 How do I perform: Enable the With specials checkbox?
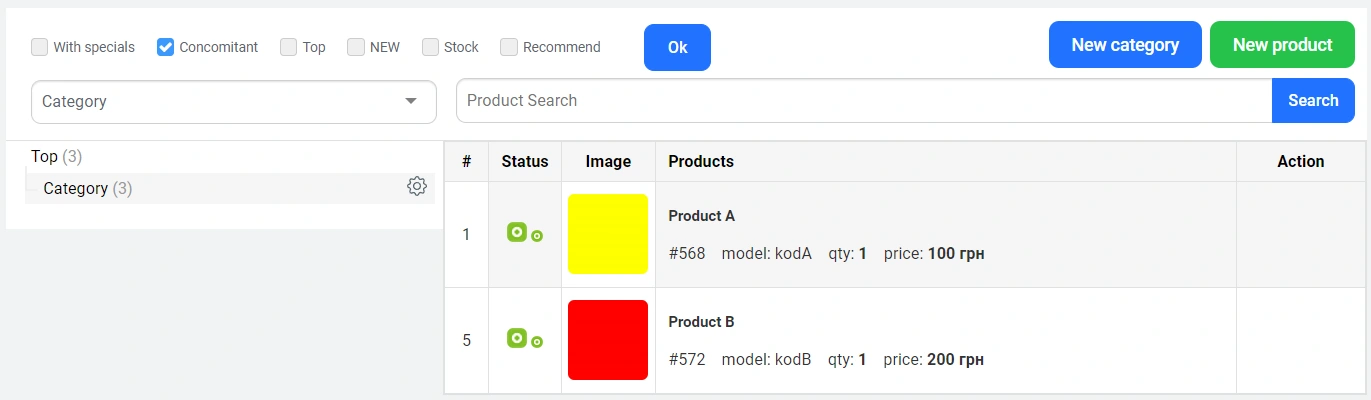point(40,47)
